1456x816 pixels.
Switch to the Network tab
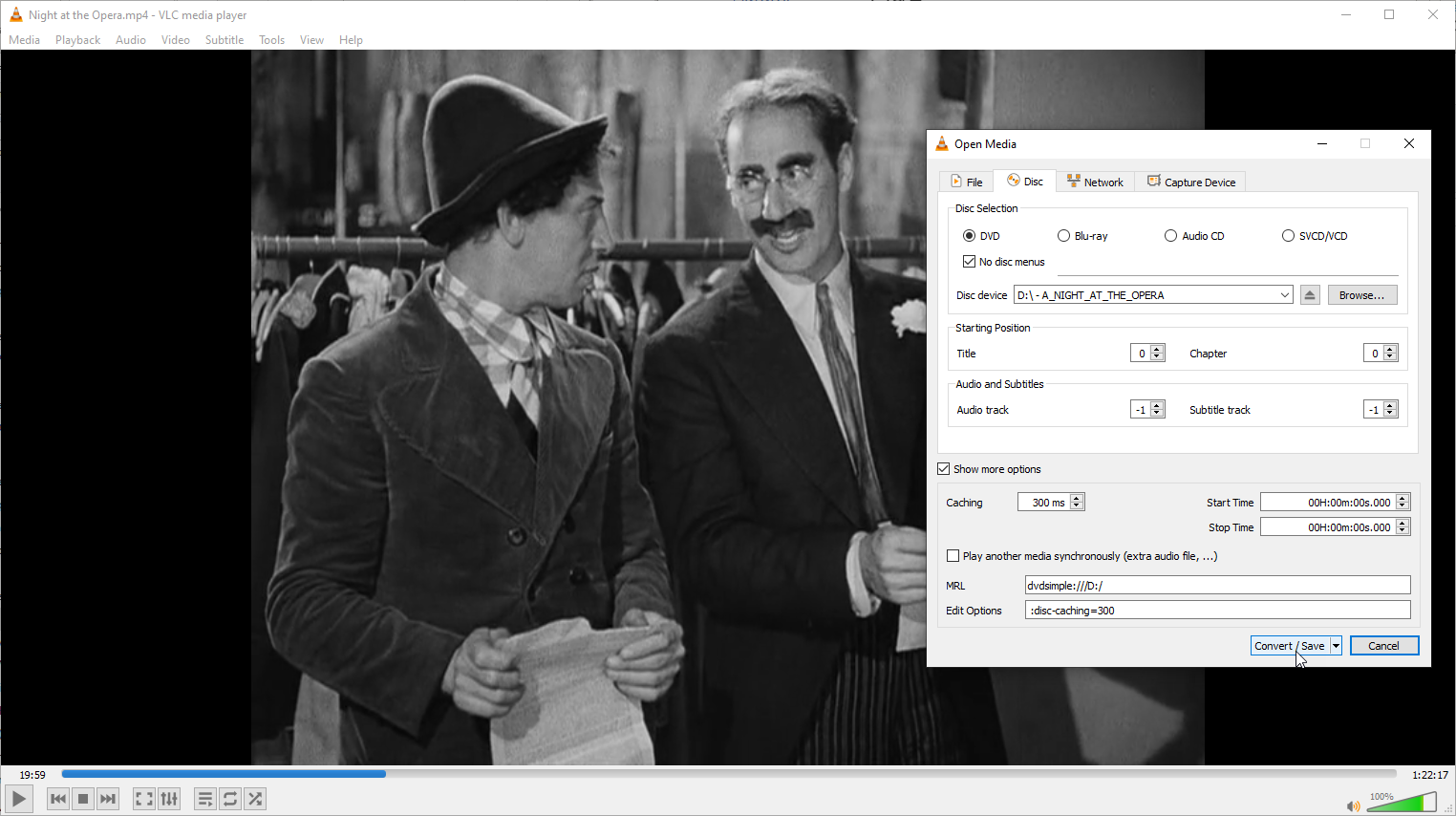point(1095,182)
